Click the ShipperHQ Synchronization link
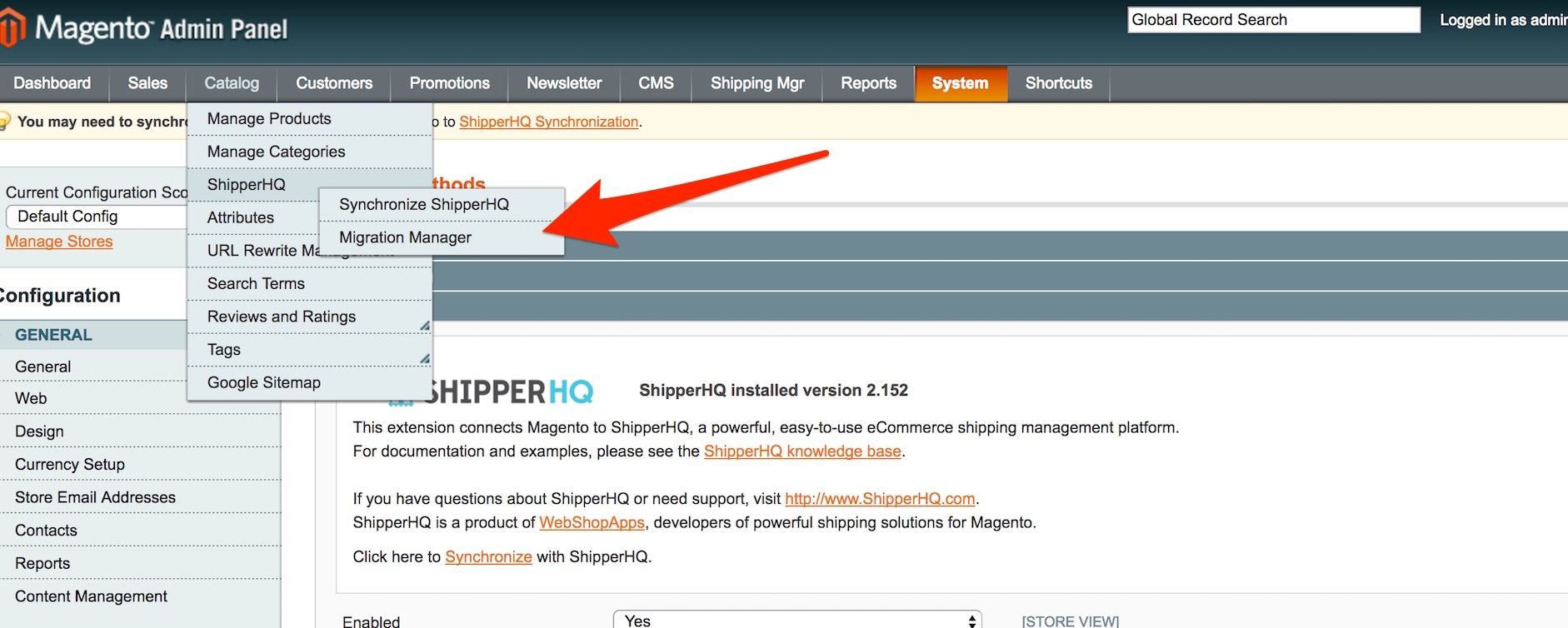Screen dimensions: 1568x628 tap(548, 122)
